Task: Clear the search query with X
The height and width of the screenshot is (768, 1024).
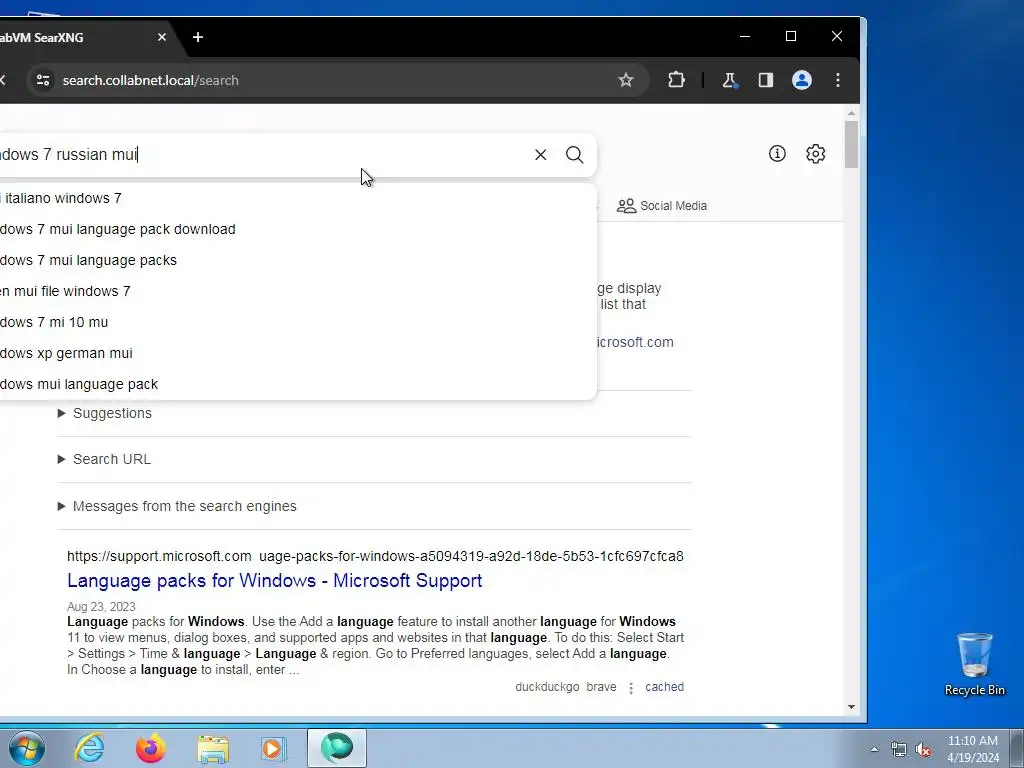Action: 541,155
